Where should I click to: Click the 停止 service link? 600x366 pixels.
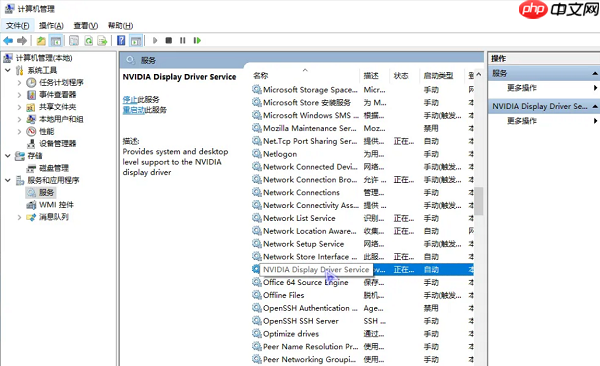pos(130,100)
